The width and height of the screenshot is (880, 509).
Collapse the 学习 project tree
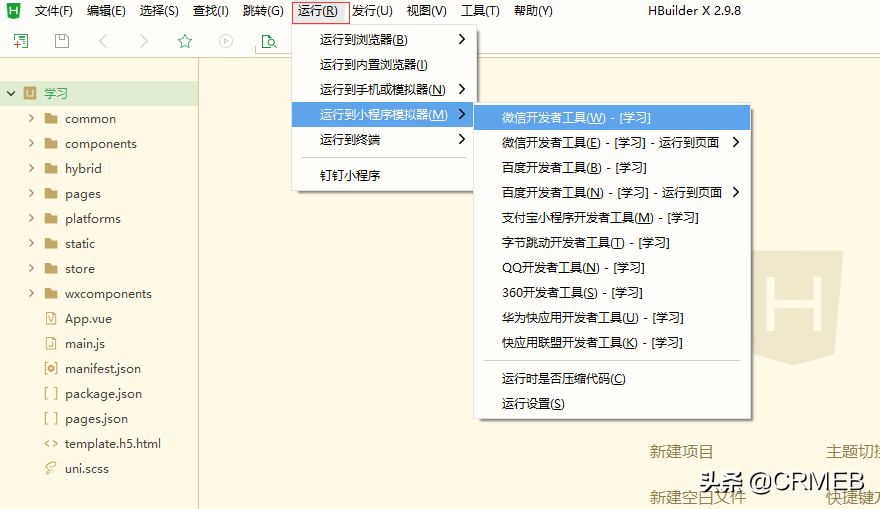[11, 93]
